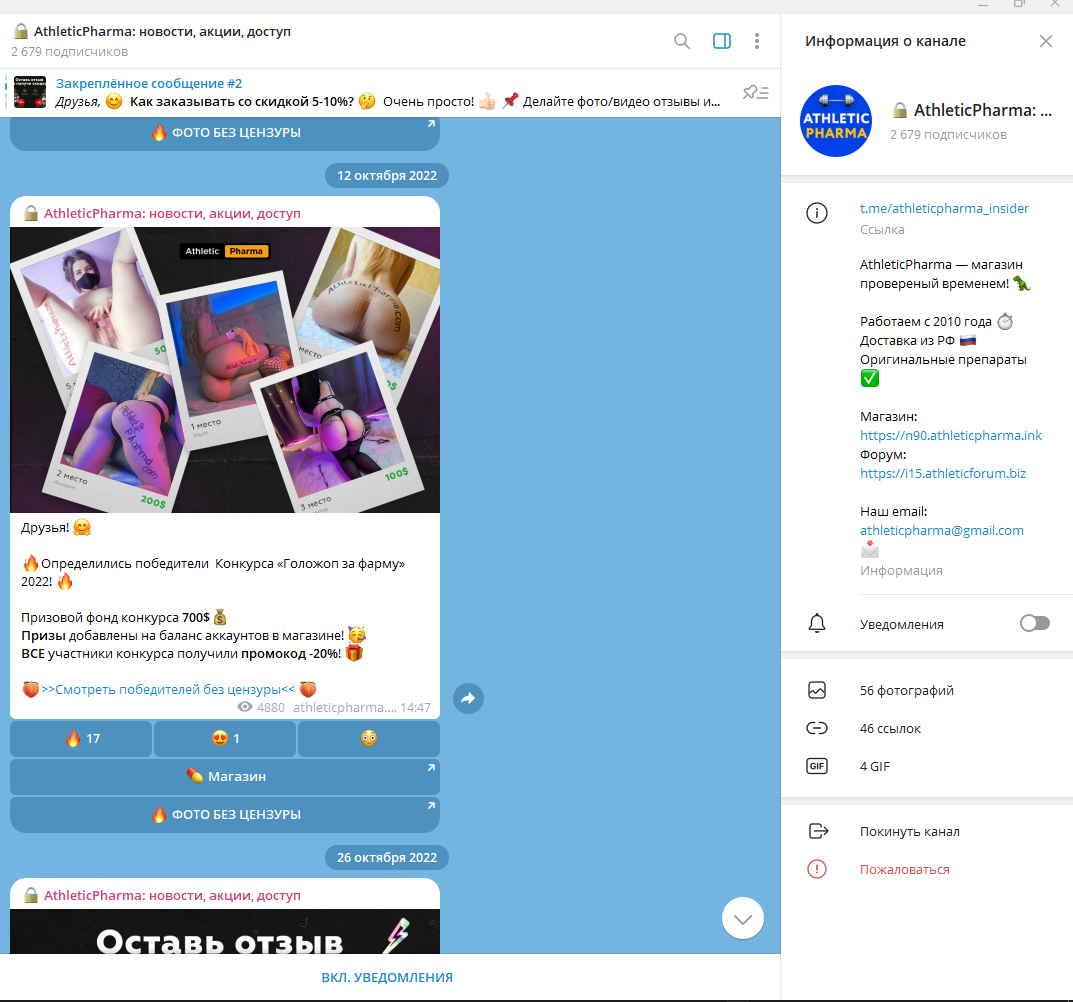The image size is (1073, 1002).
Task: Open the 56 фотографий media section
Action: point(906,690)
